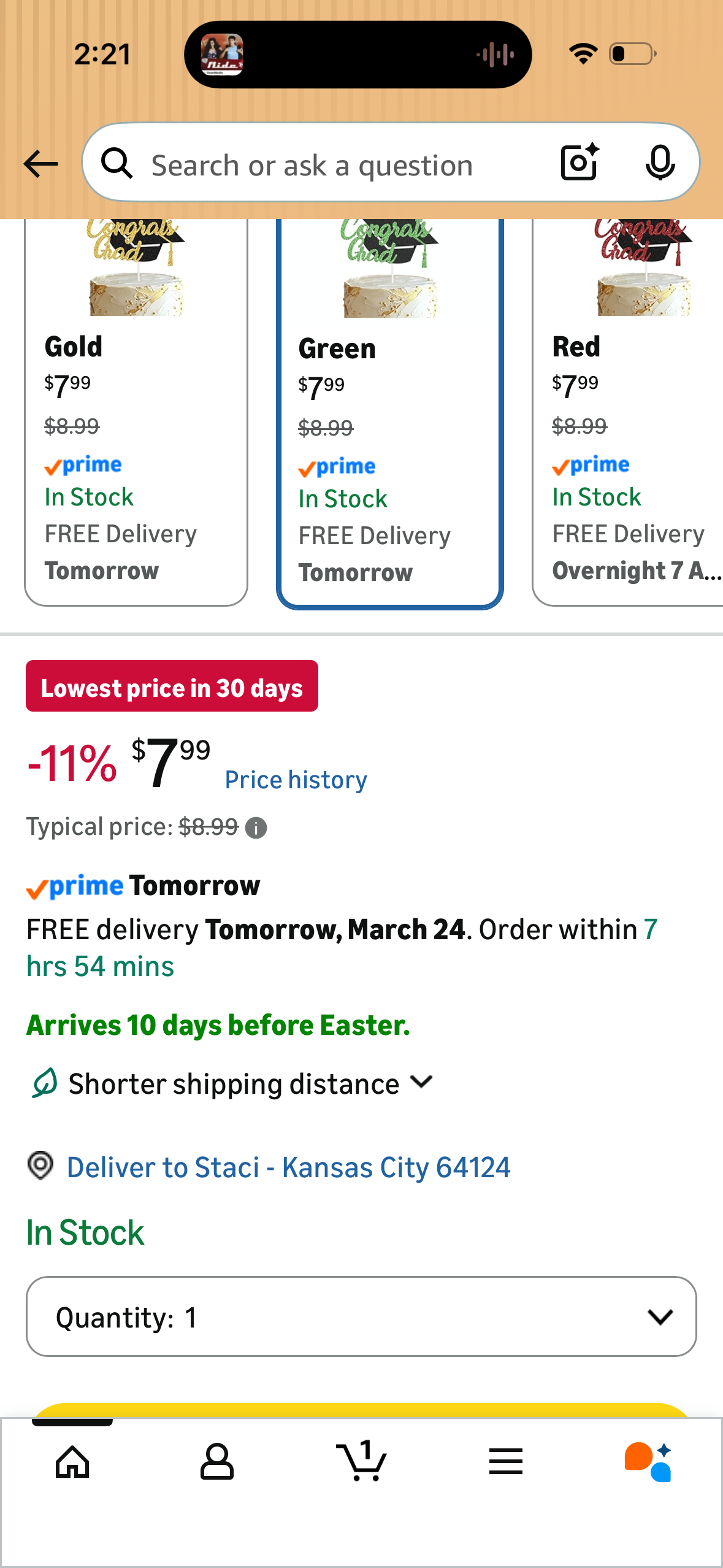Open the Home tab
The width and height of the screenshot is (723, 1568).
pos(72,1462)
